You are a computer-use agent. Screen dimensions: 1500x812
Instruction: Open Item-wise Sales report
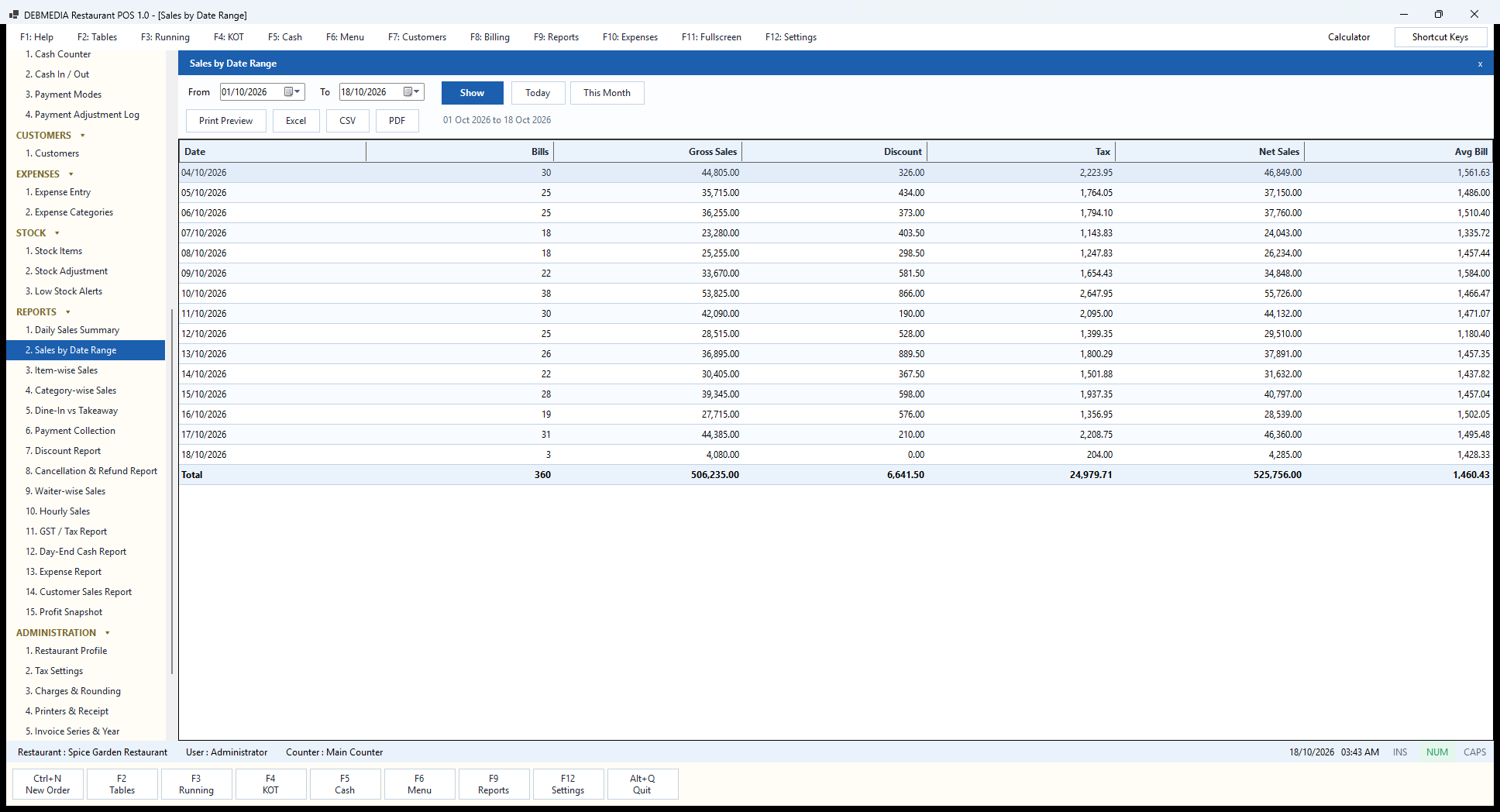[x=85, y=370]
